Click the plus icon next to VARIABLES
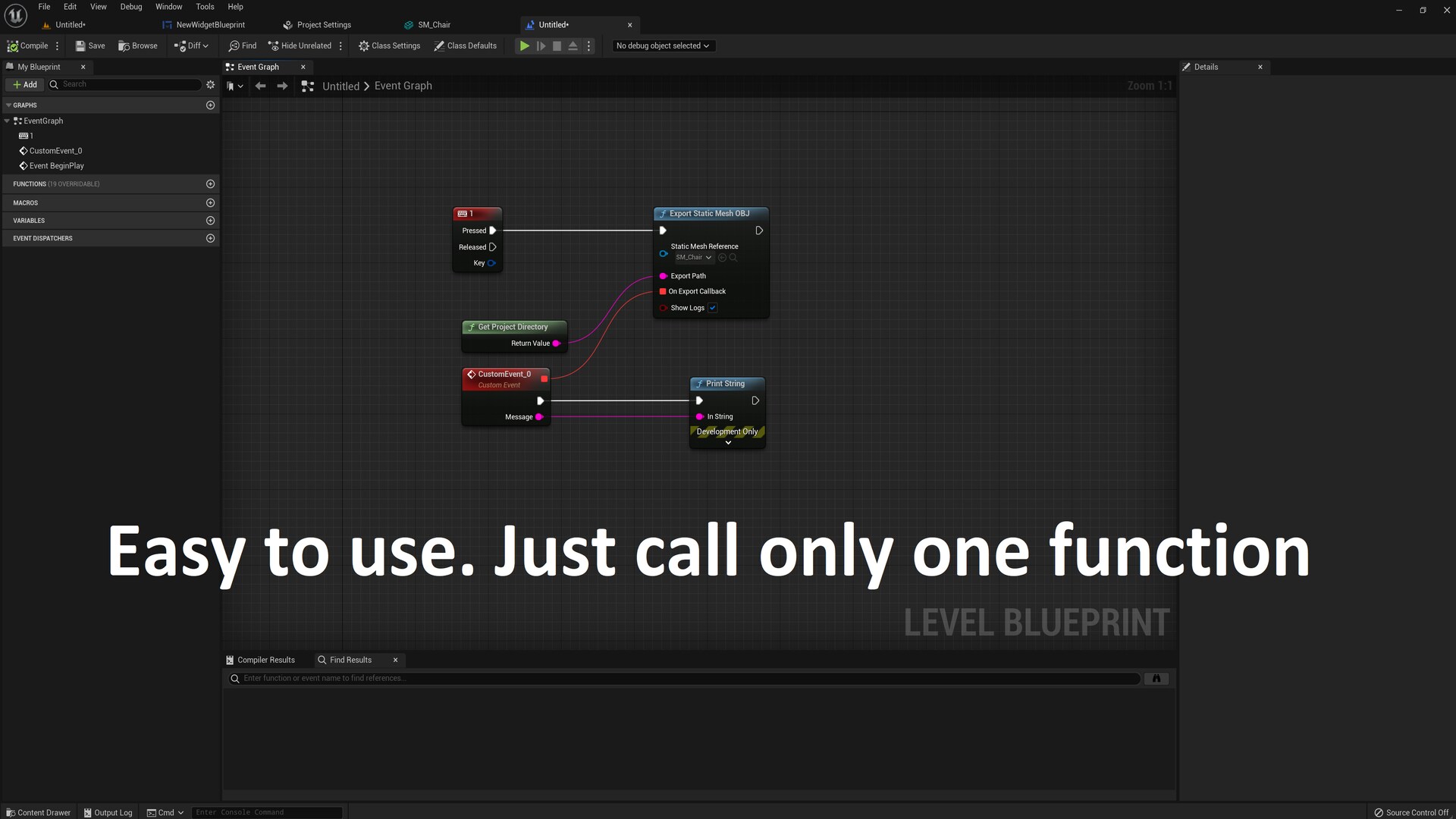This screenshot has width=1456, height=819. click(x=210, y=220)
